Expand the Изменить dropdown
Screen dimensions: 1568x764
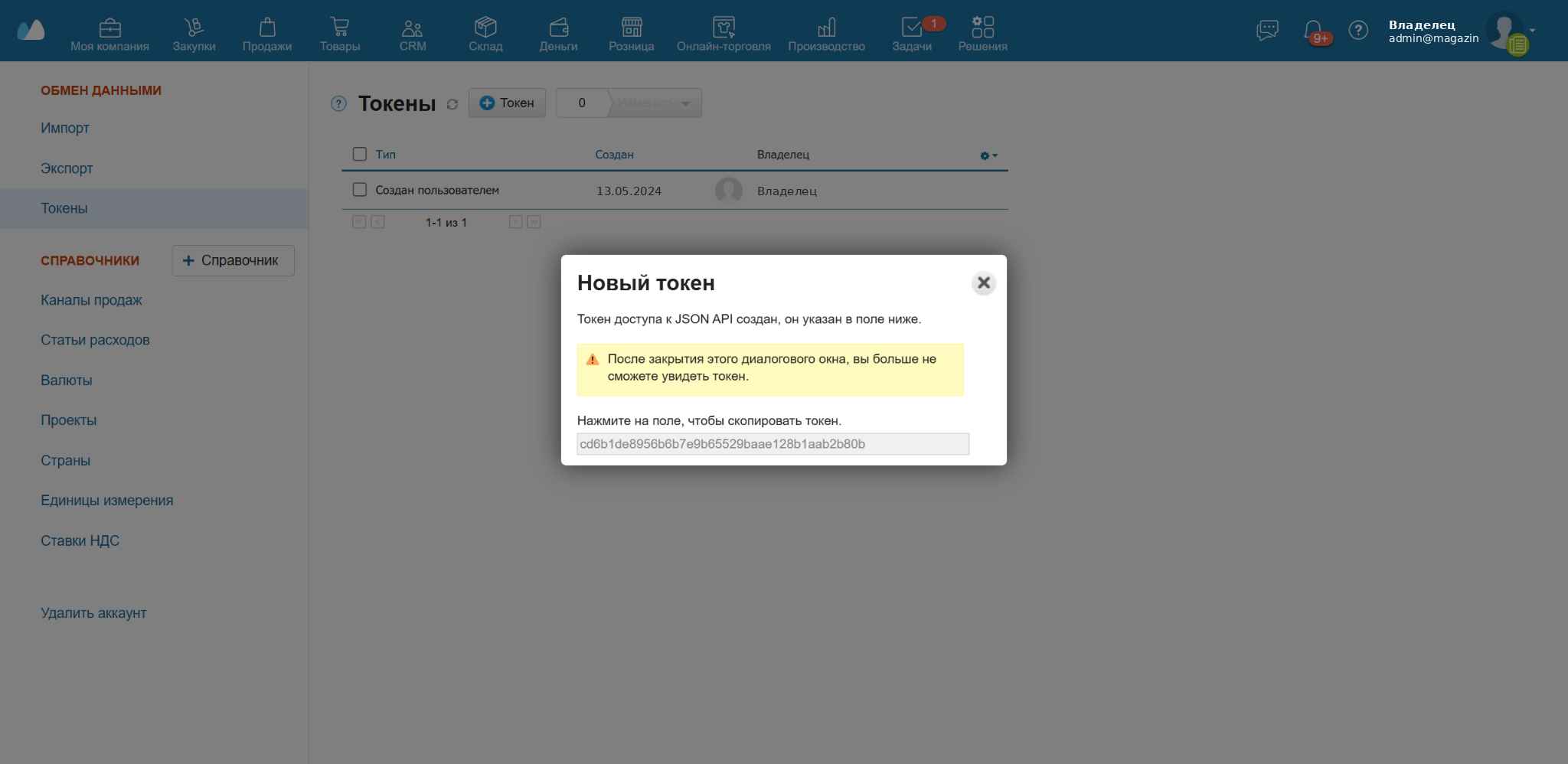[x=655, y=103]
